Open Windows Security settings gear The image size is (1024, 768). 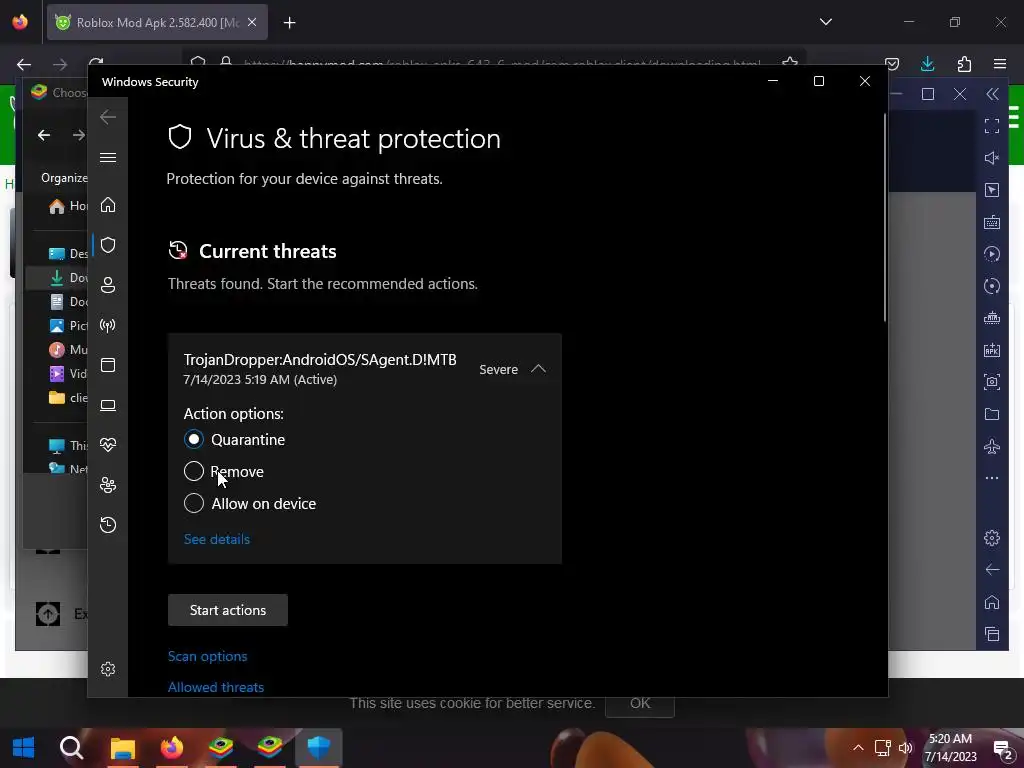tap(108, 669)
